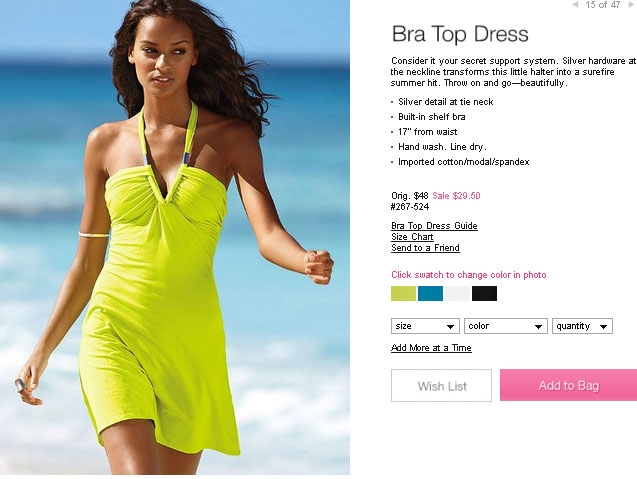Click the size dropdown arrow
The height and width of the screenshot is (479, 637).
[x=450, y=326]
